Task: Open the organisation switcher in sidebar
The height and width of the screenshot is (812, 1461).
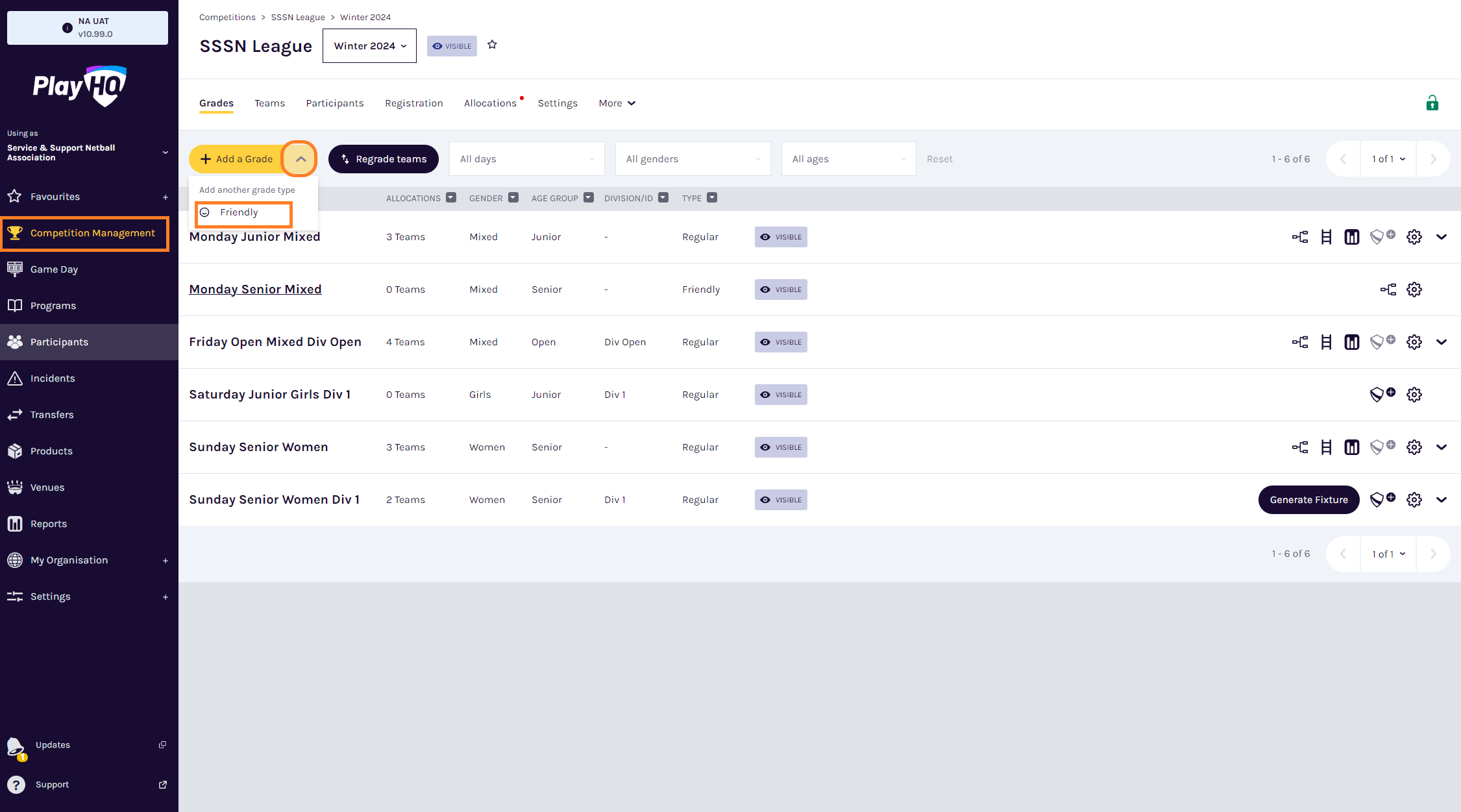Action: (88, 153)
